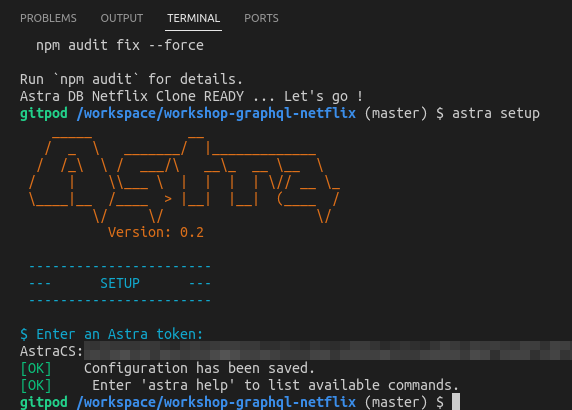The image size is (572, 410).
Task: Click 'Run `npm audit` for details.' line
Action: pyautogui.click(x=131, y=79)
